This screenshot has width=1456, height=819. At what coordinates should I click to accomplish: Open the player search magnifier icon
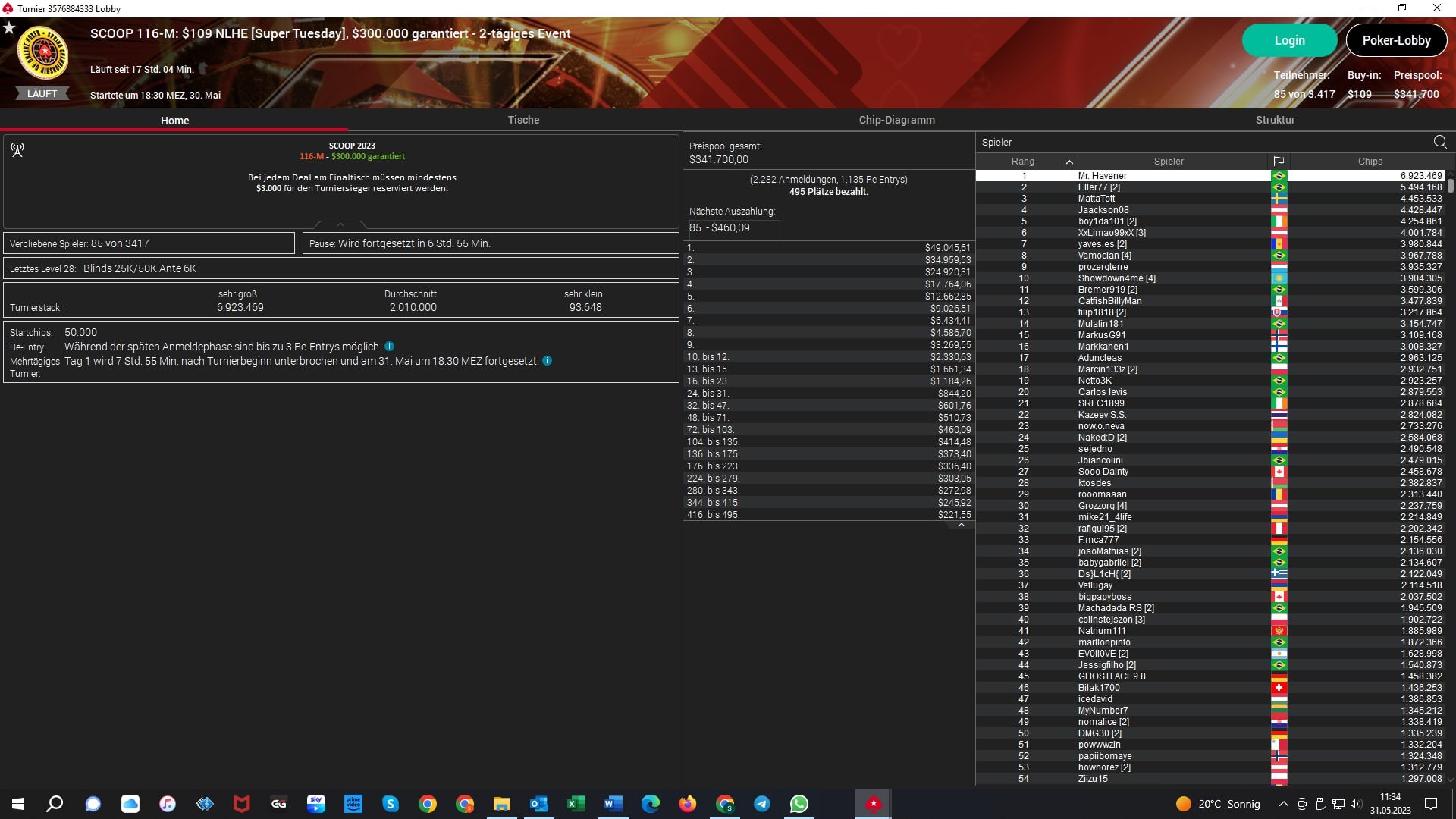point(1440,142)
